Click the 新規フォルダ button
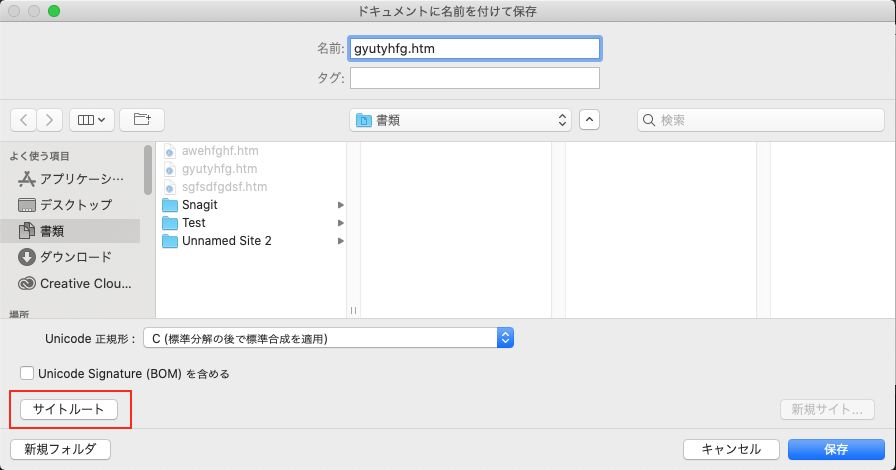 (x=60, y=449)
